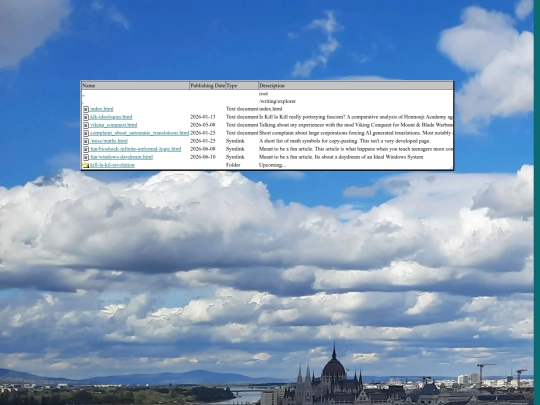This screenshot has width=540, height=405.
Task: Click the document icon next to index.html
Action: click(86, 109)
